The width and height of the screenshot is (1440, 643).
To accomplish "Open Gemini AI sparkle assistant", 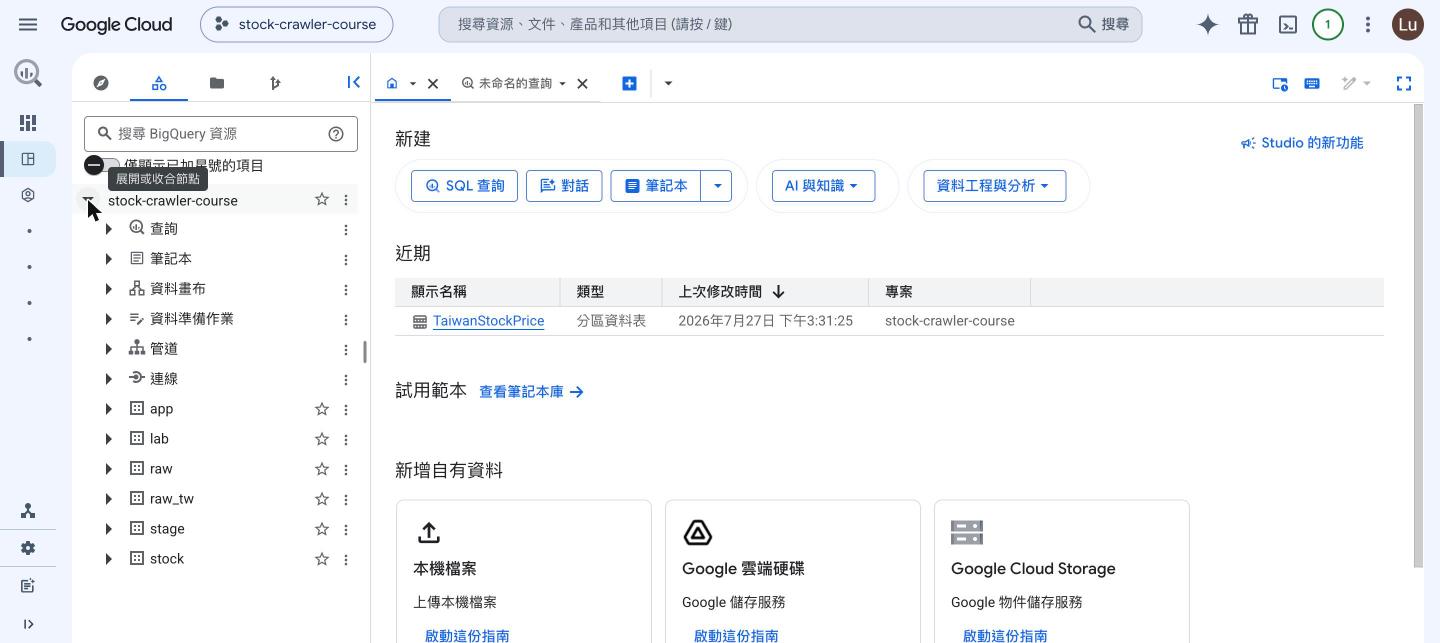I will [1208, 24].
